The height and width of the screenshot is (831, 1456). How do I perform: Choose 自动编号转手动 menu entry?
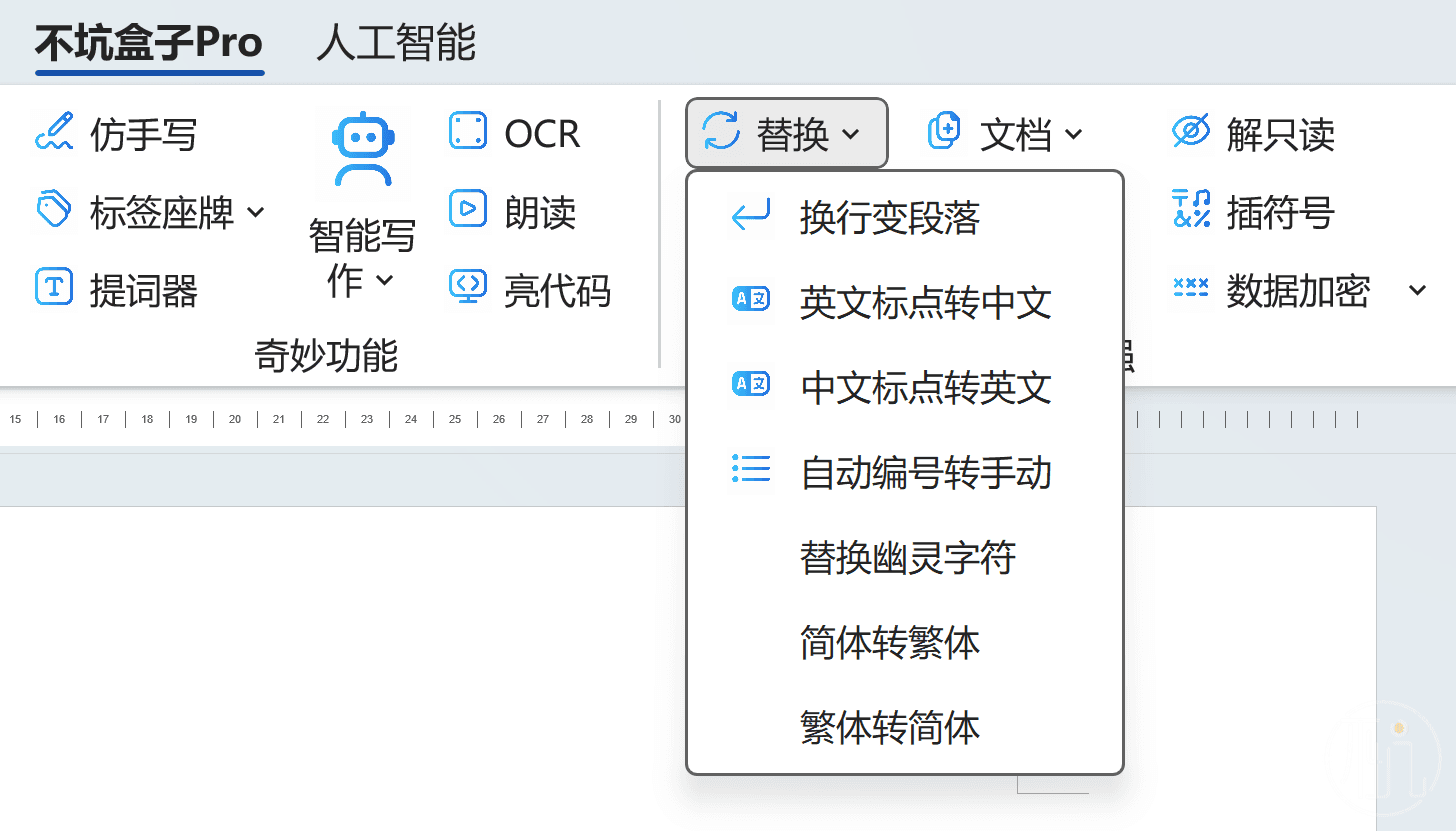pos(905,472)
